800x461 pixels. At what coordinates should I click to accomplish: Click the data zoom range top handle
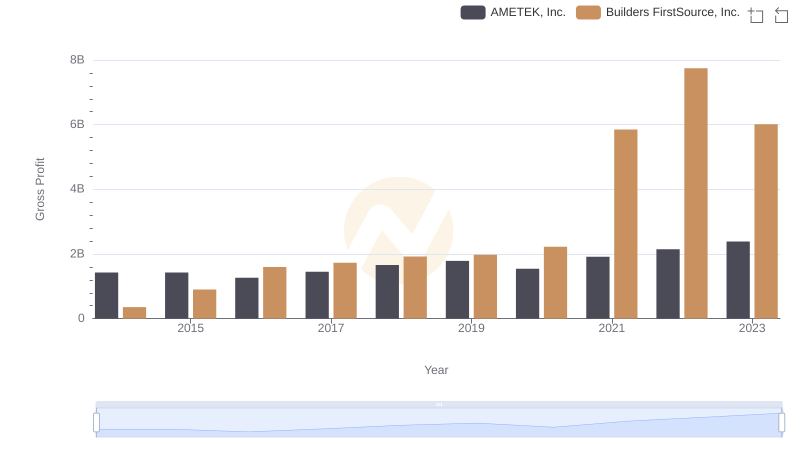click(439, 404)
